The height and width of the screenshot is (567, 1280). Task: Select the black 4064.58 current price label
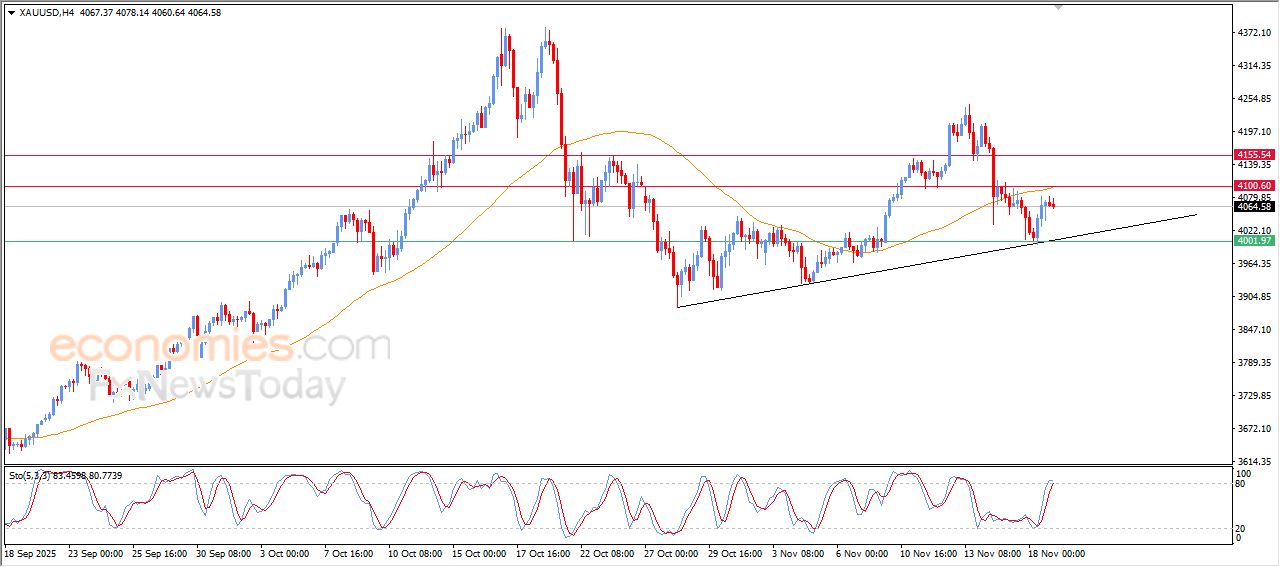point(1253,206)
